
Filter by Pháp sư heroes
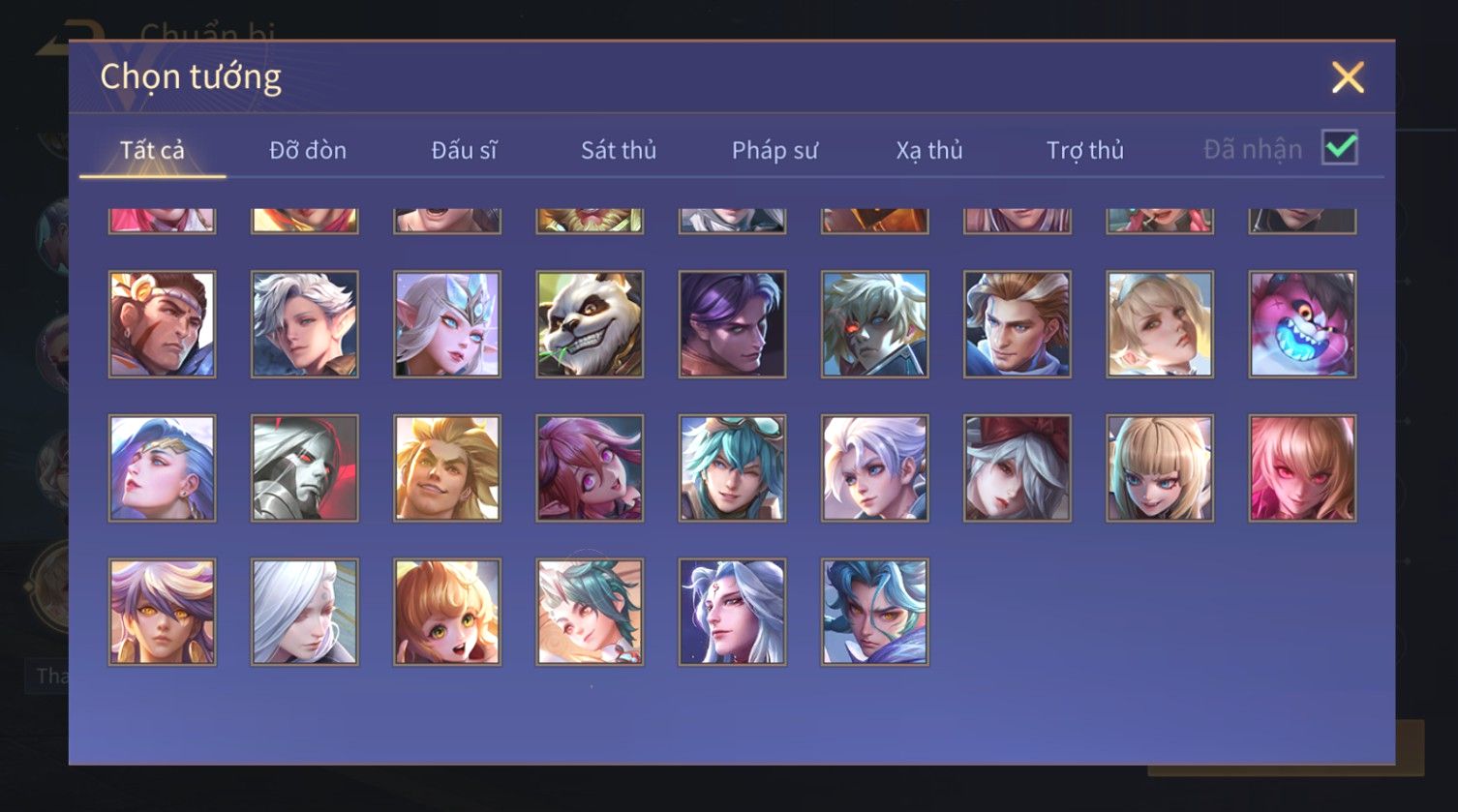(775, 150)
